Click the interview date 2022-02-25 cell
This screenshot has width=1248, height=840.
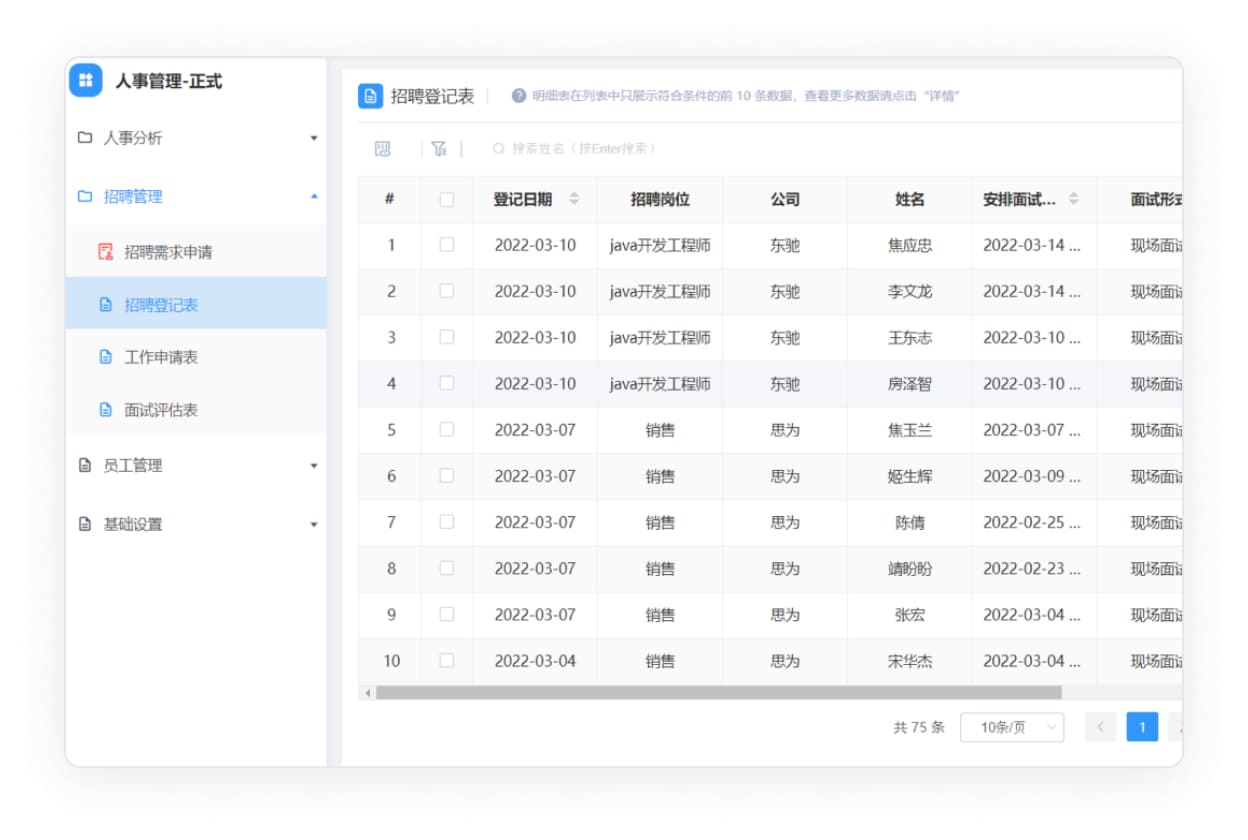click(x=1032, y=522)
